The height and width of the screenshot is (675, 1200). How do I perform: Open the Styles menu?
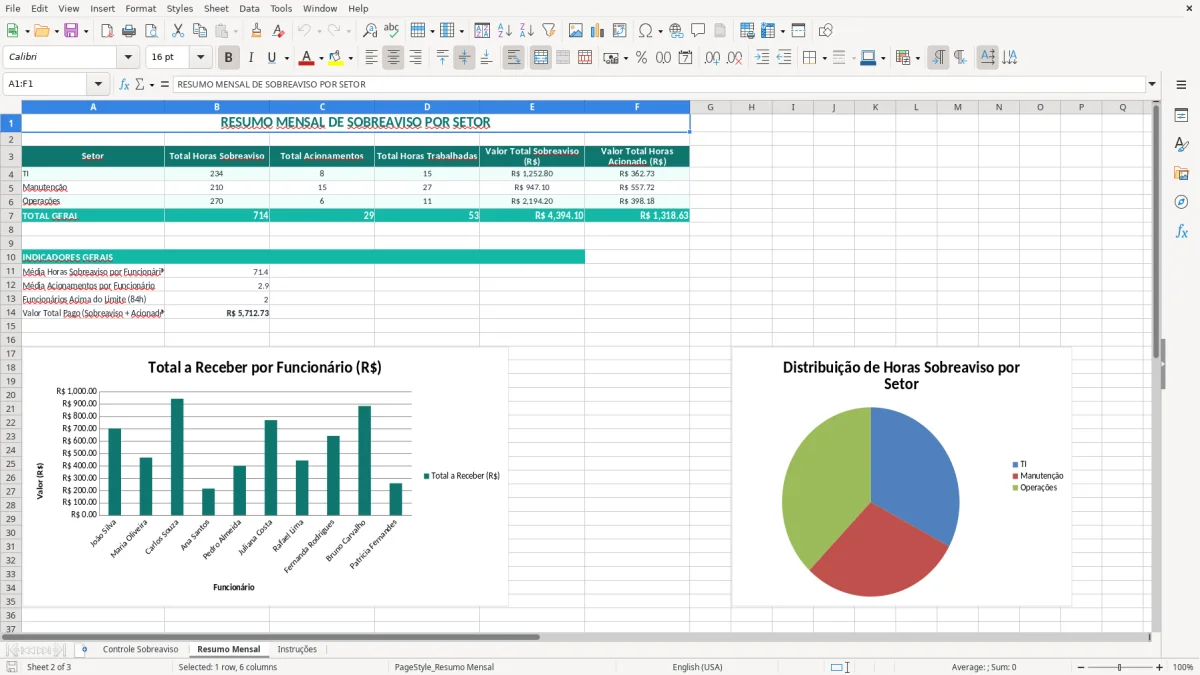point(180,8)
